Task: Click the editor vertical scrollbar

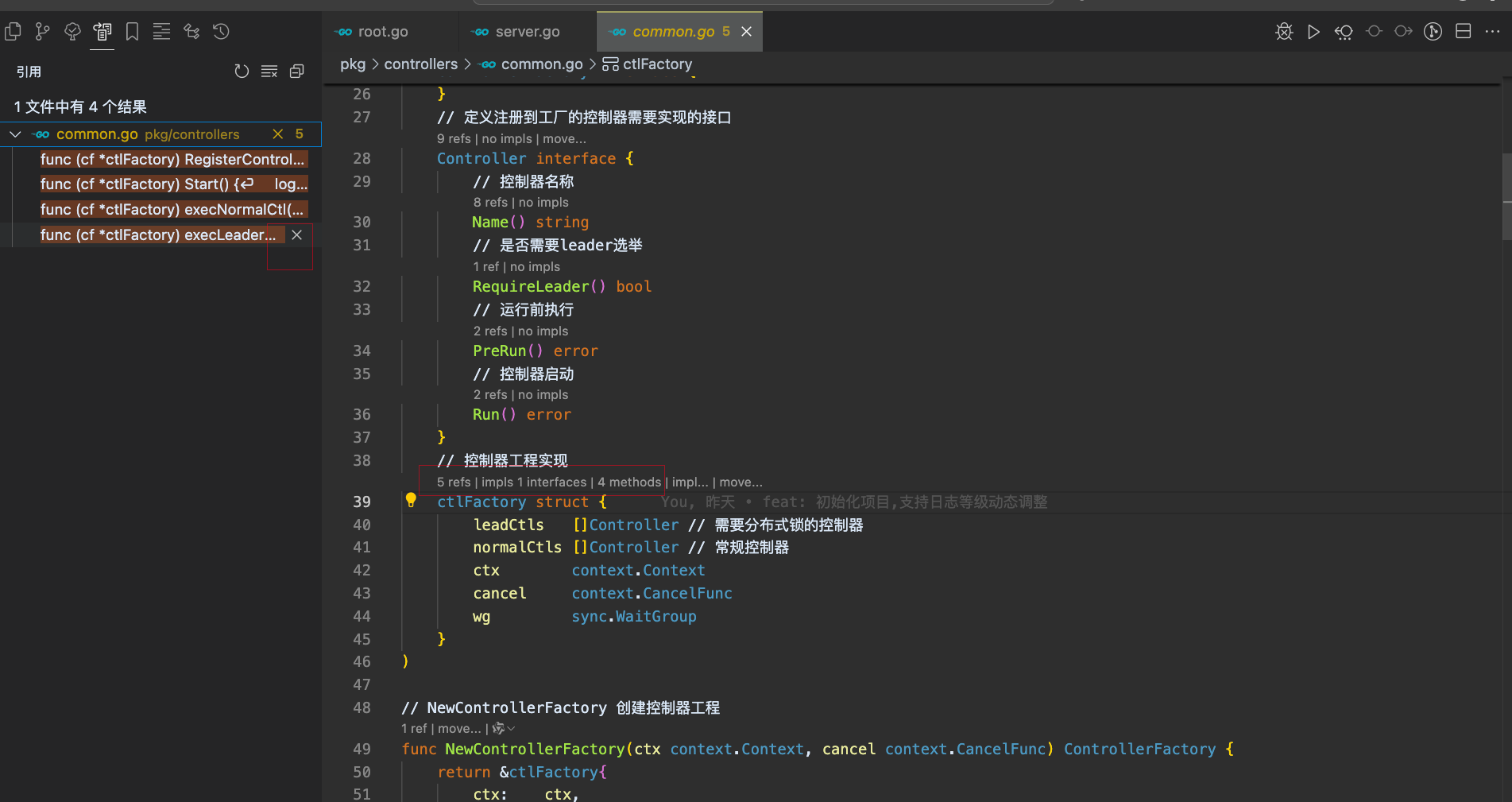Action: pos(1506,196)
